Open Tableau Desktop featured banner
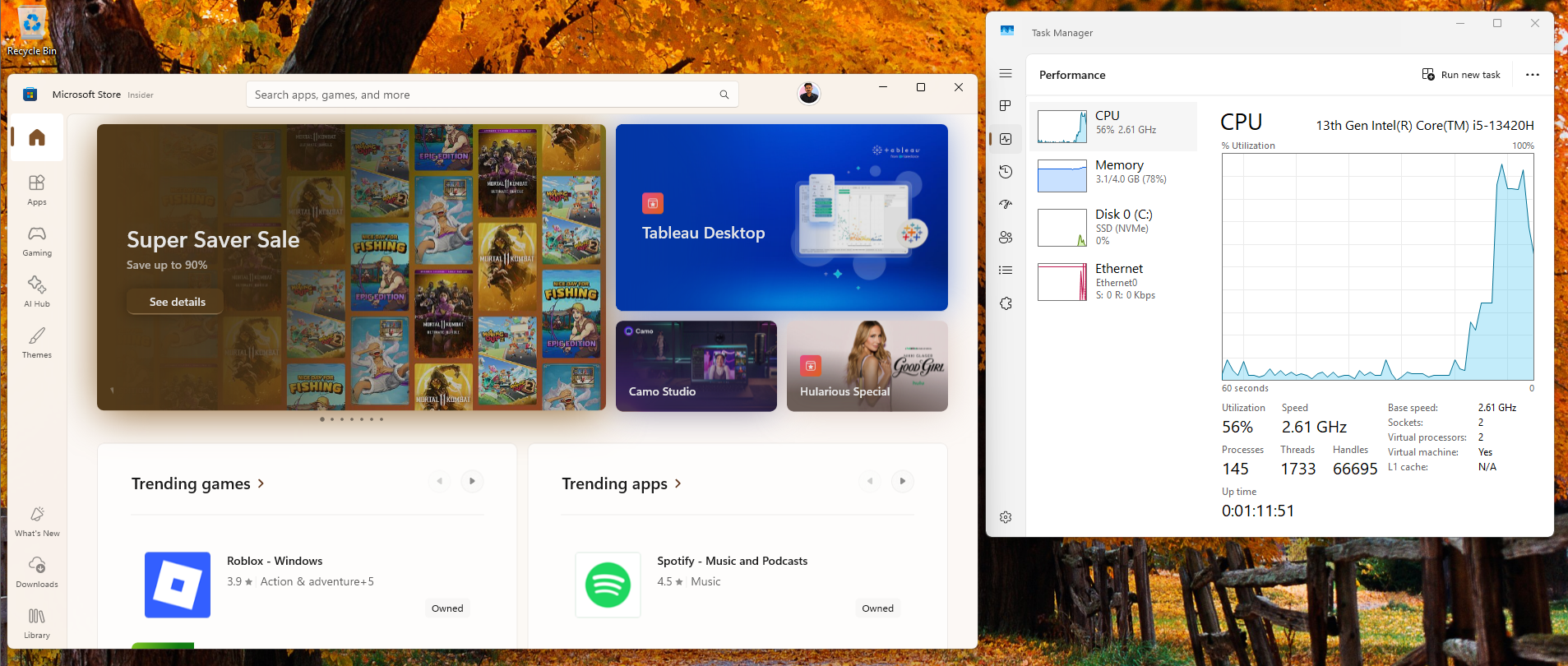Screen dimensions: 1568x666 click(782, 217)
